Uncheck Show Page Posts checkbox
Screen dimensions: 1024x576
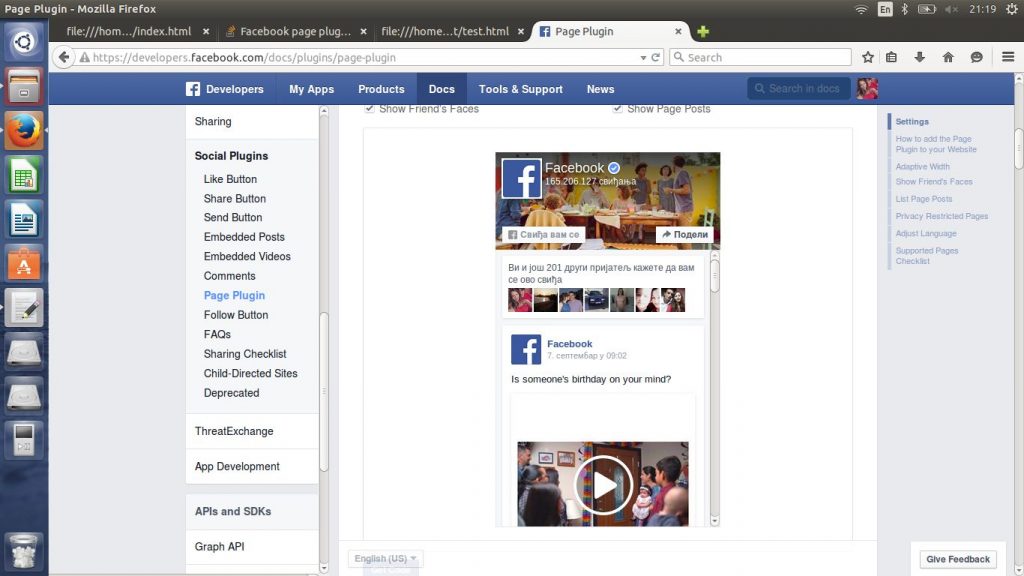[x=618, y=108]
